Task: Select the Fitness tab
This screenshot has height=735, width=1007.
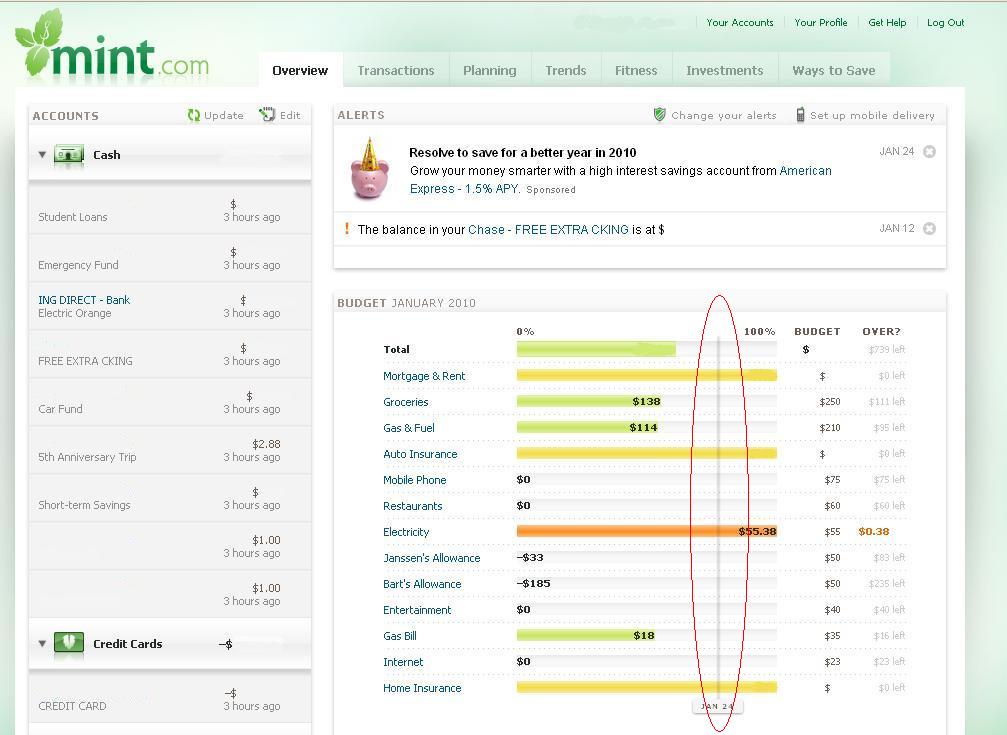Action: pos(636,70)
